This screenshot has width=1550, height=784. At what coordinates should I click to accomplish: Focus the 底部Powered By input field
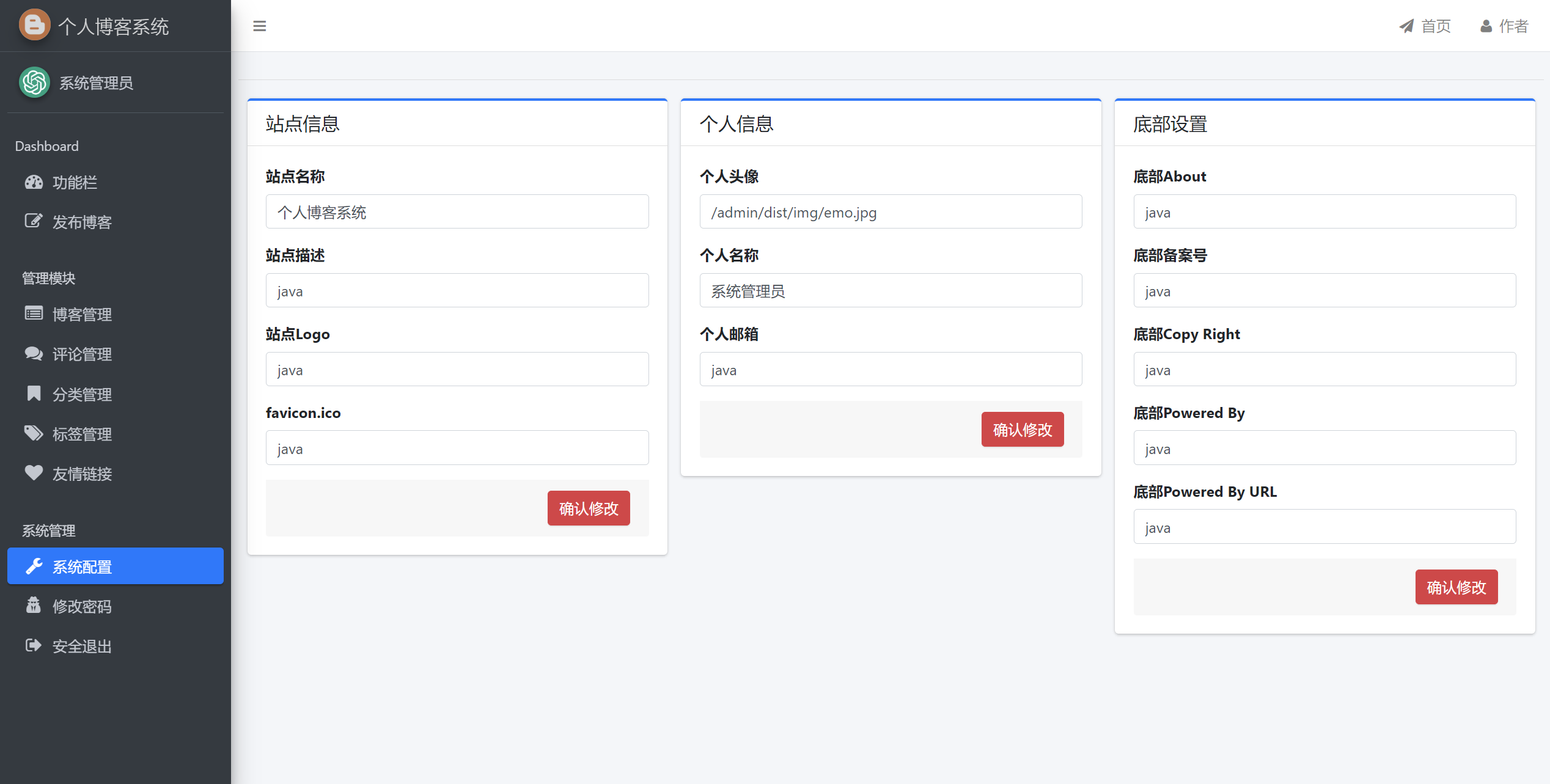pyautogui.click(x=1325, y=448)
